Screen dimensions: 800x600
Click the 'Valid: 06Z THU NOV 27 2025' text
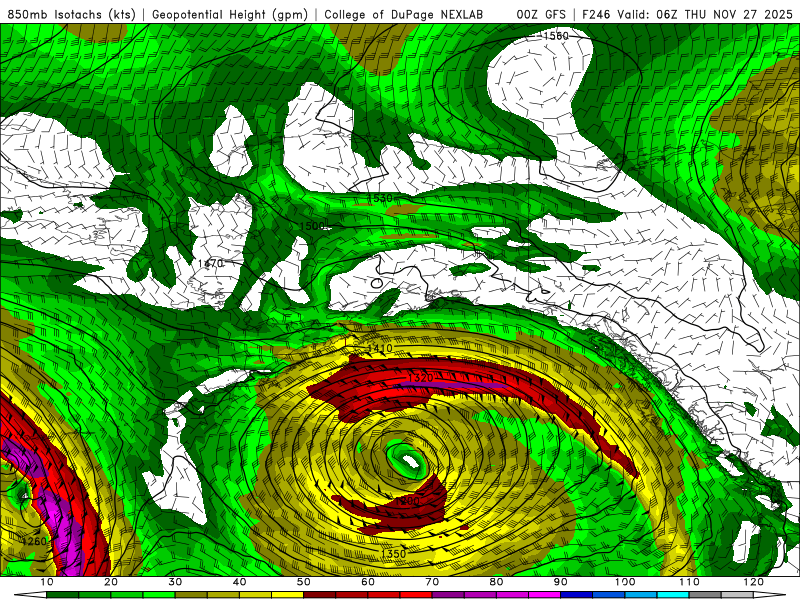pyautogui.click(x=705, y=14)
